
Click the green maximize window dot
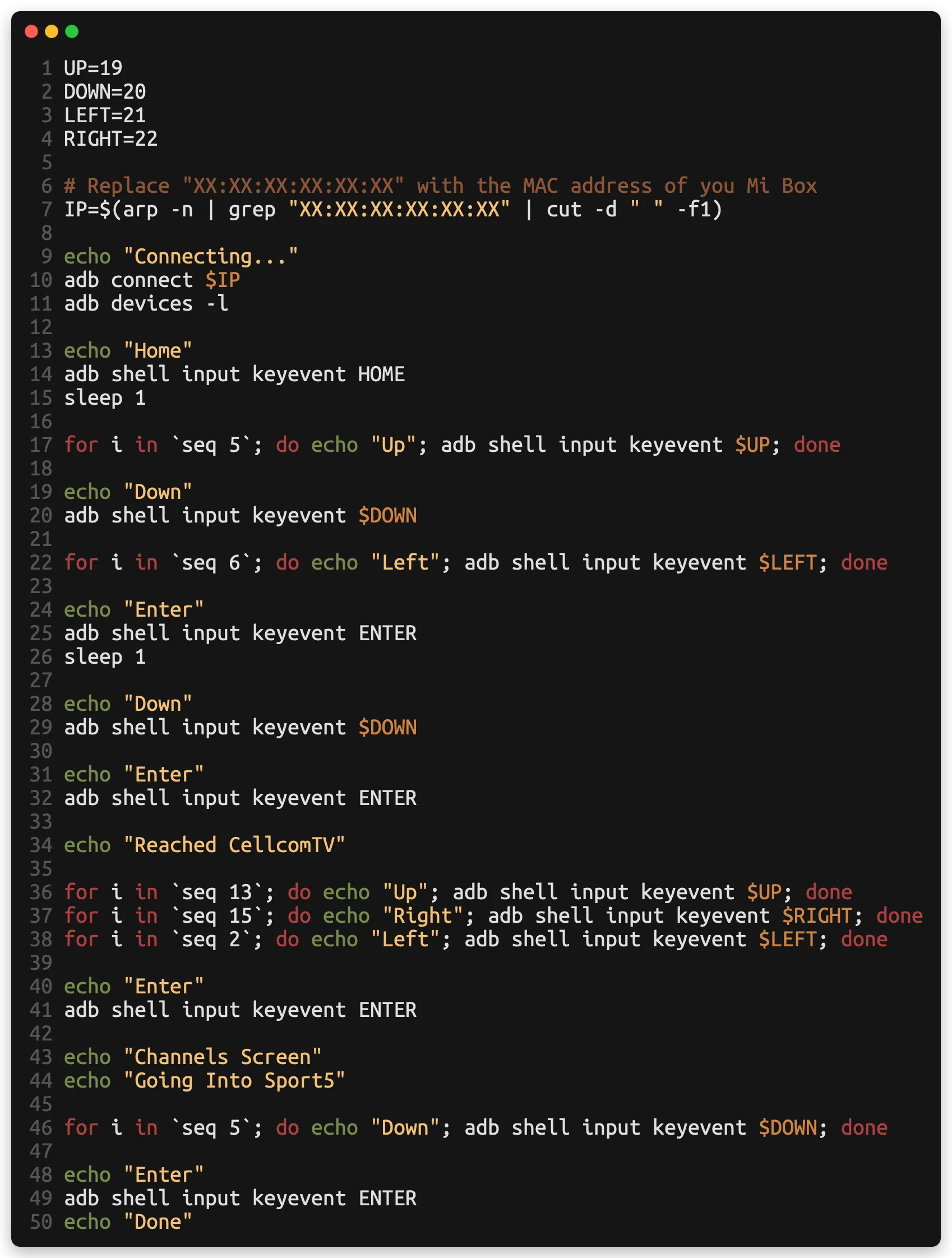click(x=72, y=31)
